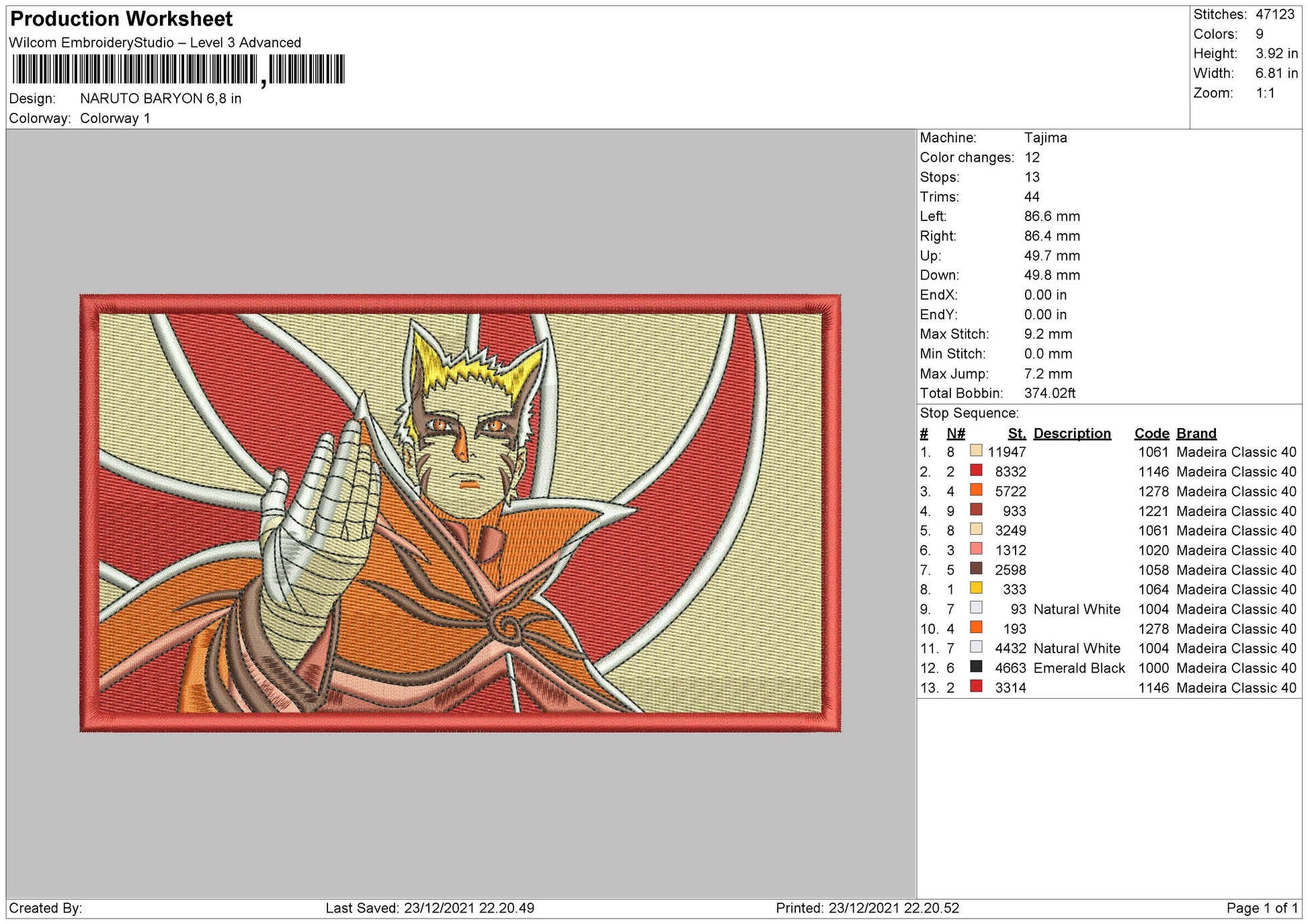
Task: Click the Production Worksheet title
Action: pyautogui.click(x=122, y=19)
